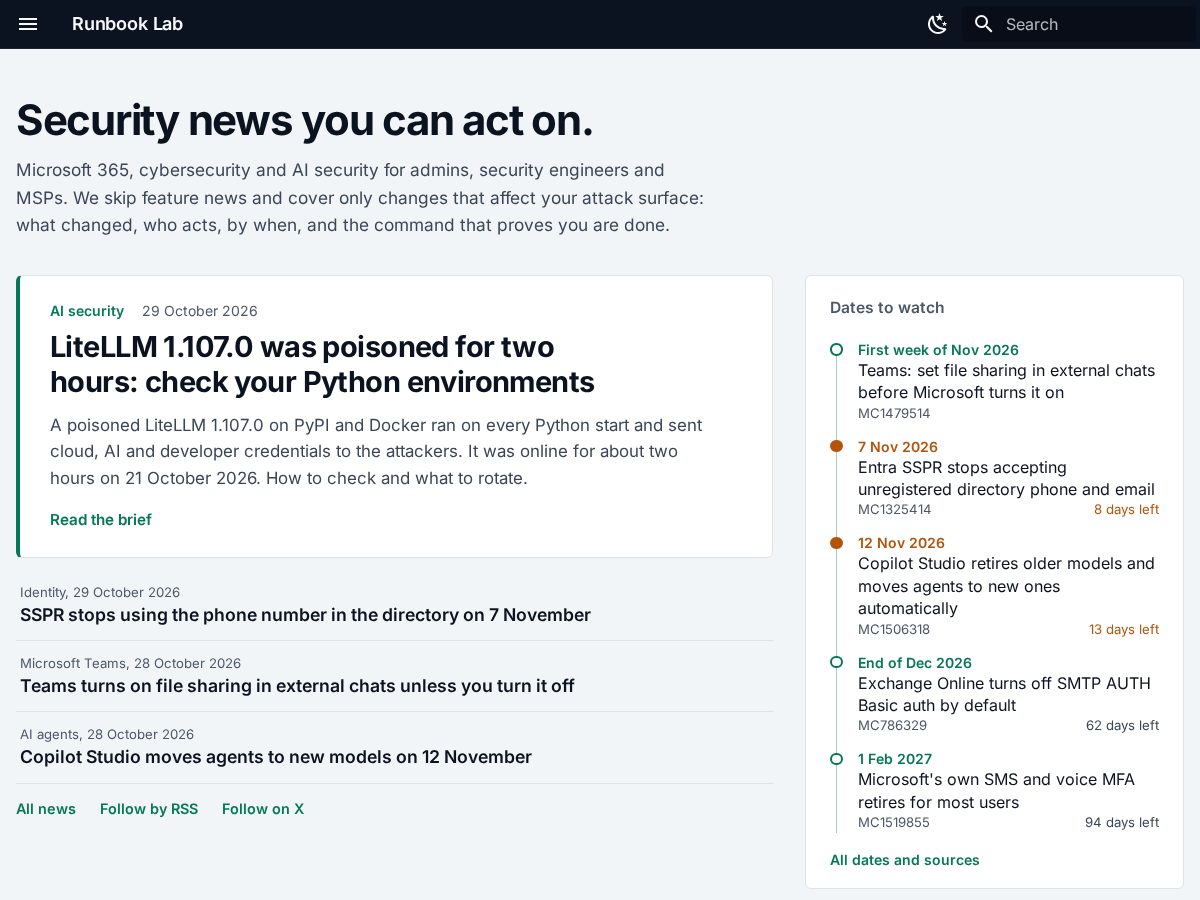Open SSPR stops using phone number article
The height and width of the screenshot is (900, 1200).
point(305,615)
